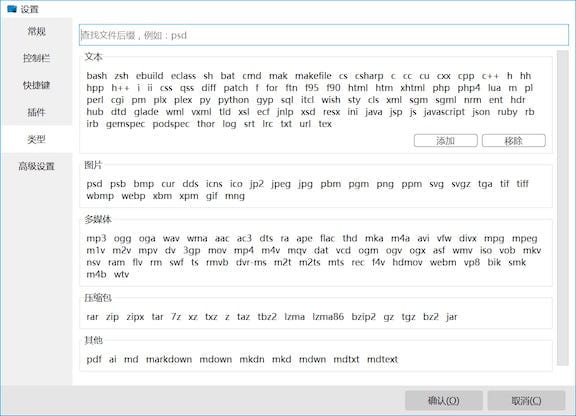Viewport: 576px width, 416px height.
Task: Select the markdown extension in other group
Action: click(169, 359)
